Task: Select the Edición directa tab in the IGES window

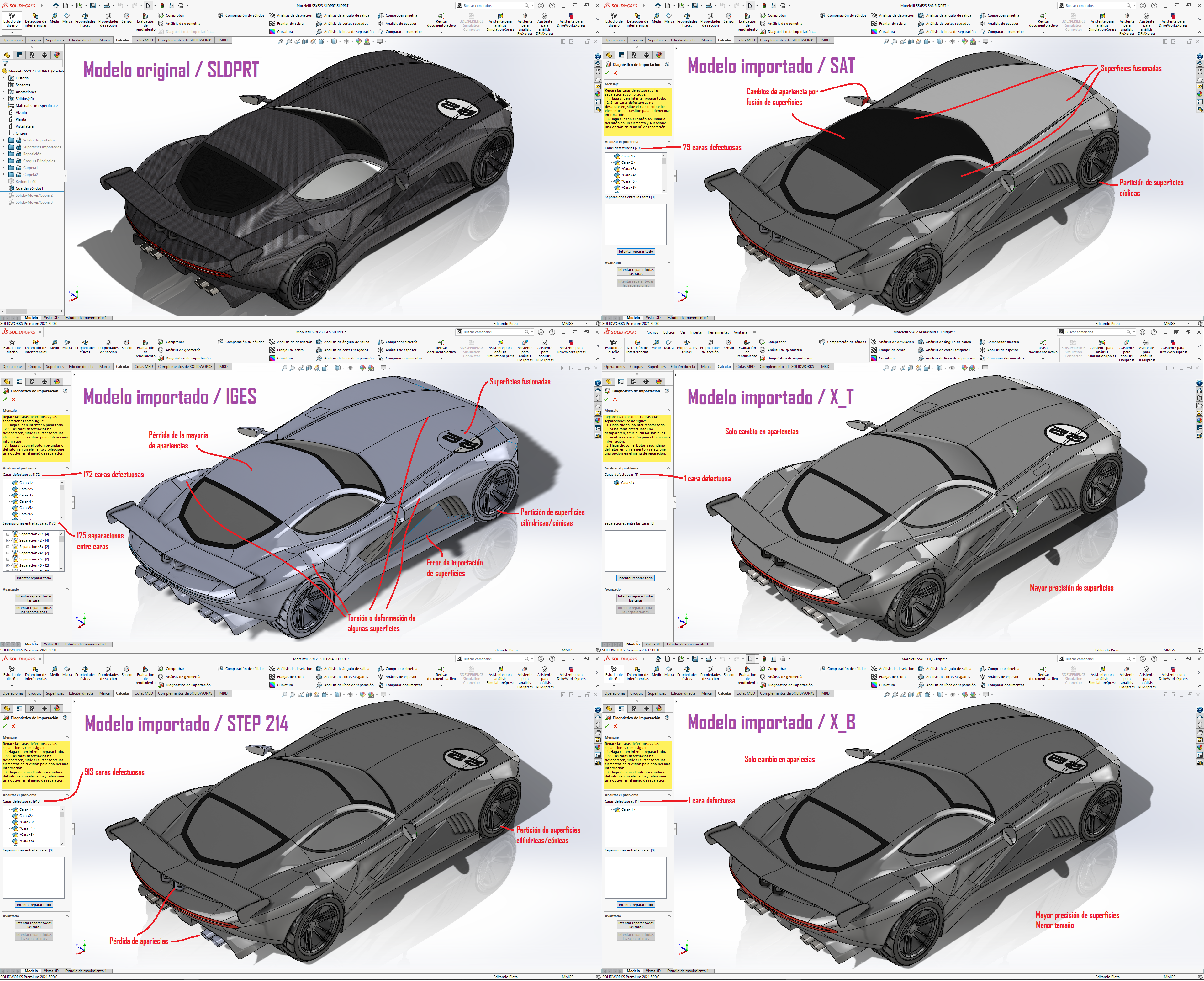Action: 81,367
